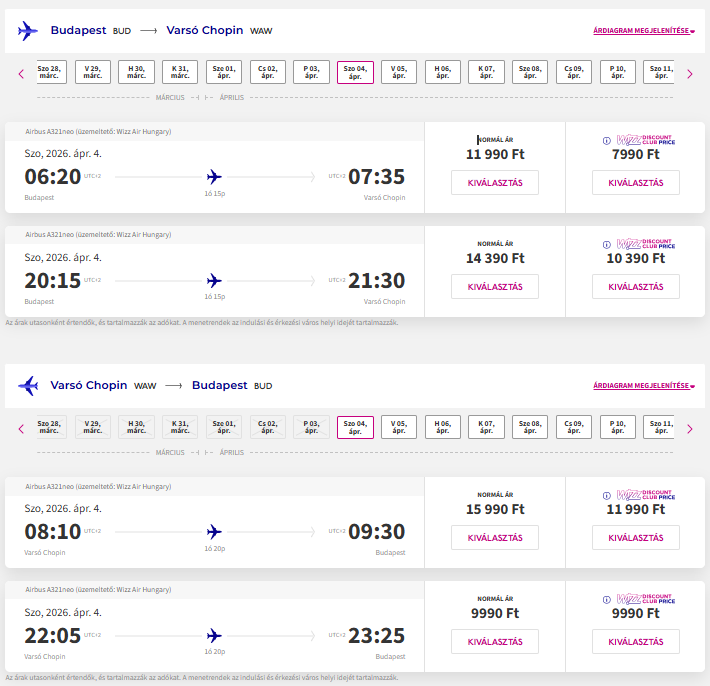Viewport: 710px width, 686px height.
Task: Click info icon beside return 9990 Ft Discount Club price
Action: point(606,600)
